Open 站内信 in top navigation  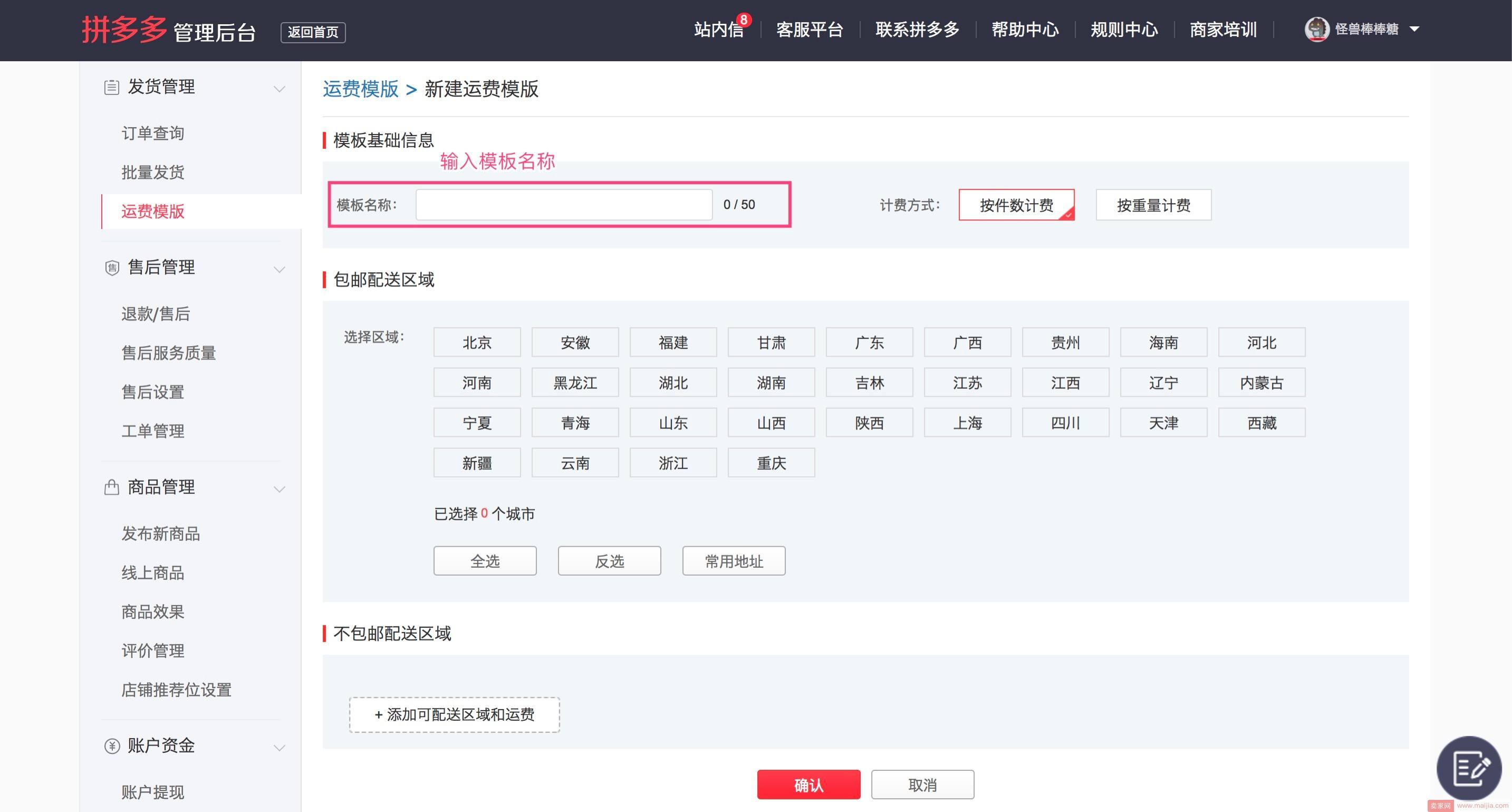tap(718, 30)
